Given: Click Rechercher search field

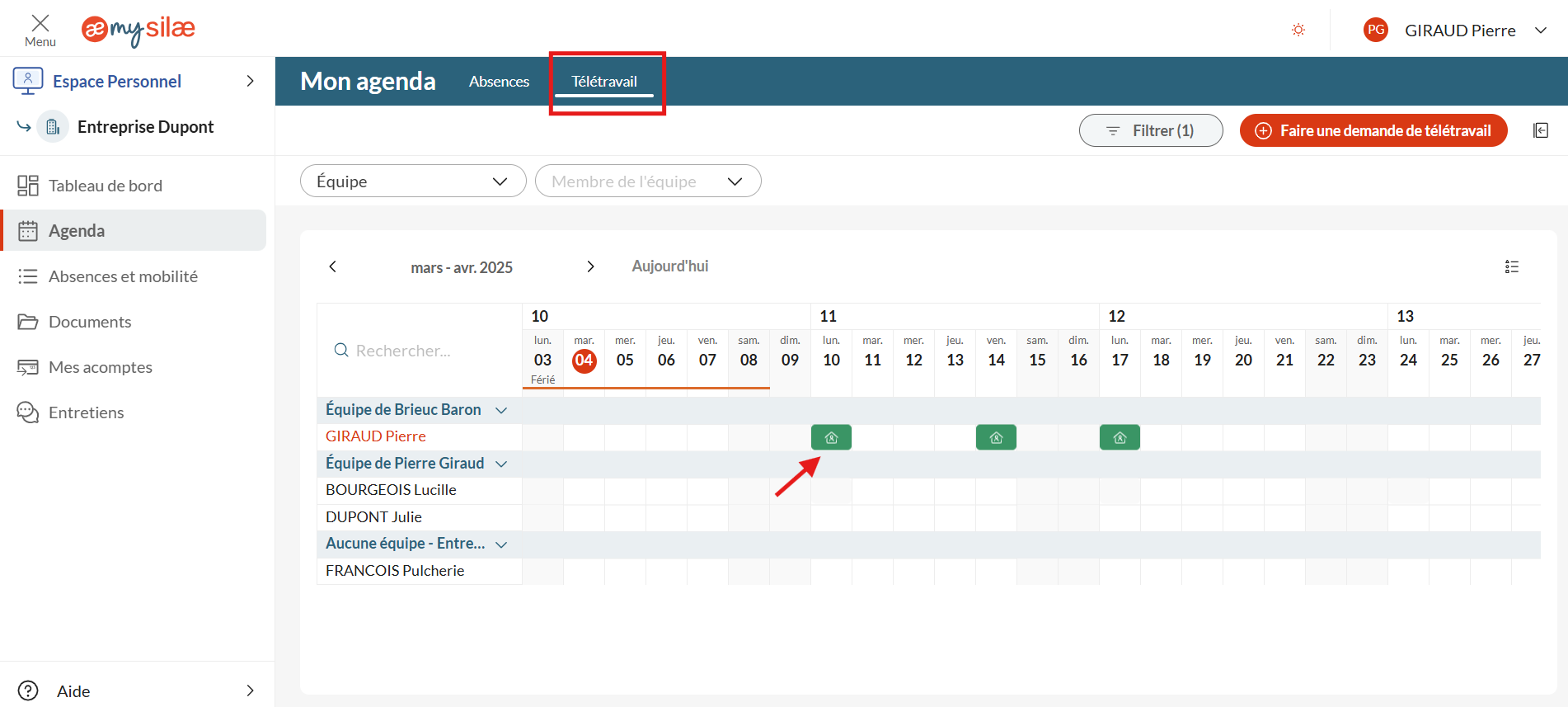Looking at the screenshot, I should click(420, 351).
